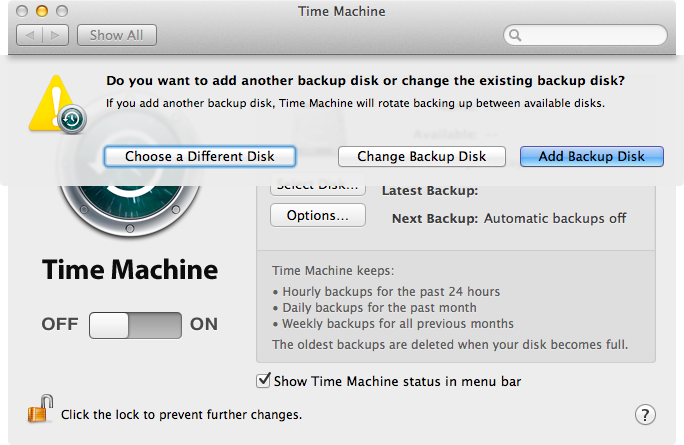
Task: Click 'The oldest backups are deleted' sentence
Action: (x=450, y=345)
